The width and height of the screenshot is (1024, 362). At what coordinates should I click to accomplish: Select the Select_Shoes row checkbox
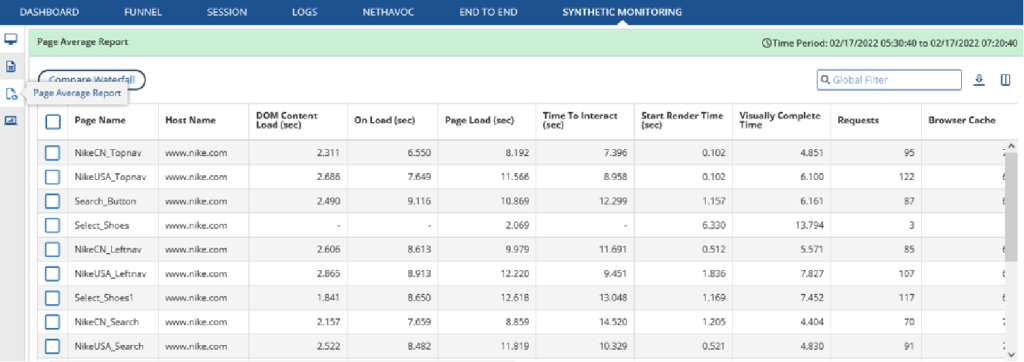pyautogui.click(x=52, y=225)
